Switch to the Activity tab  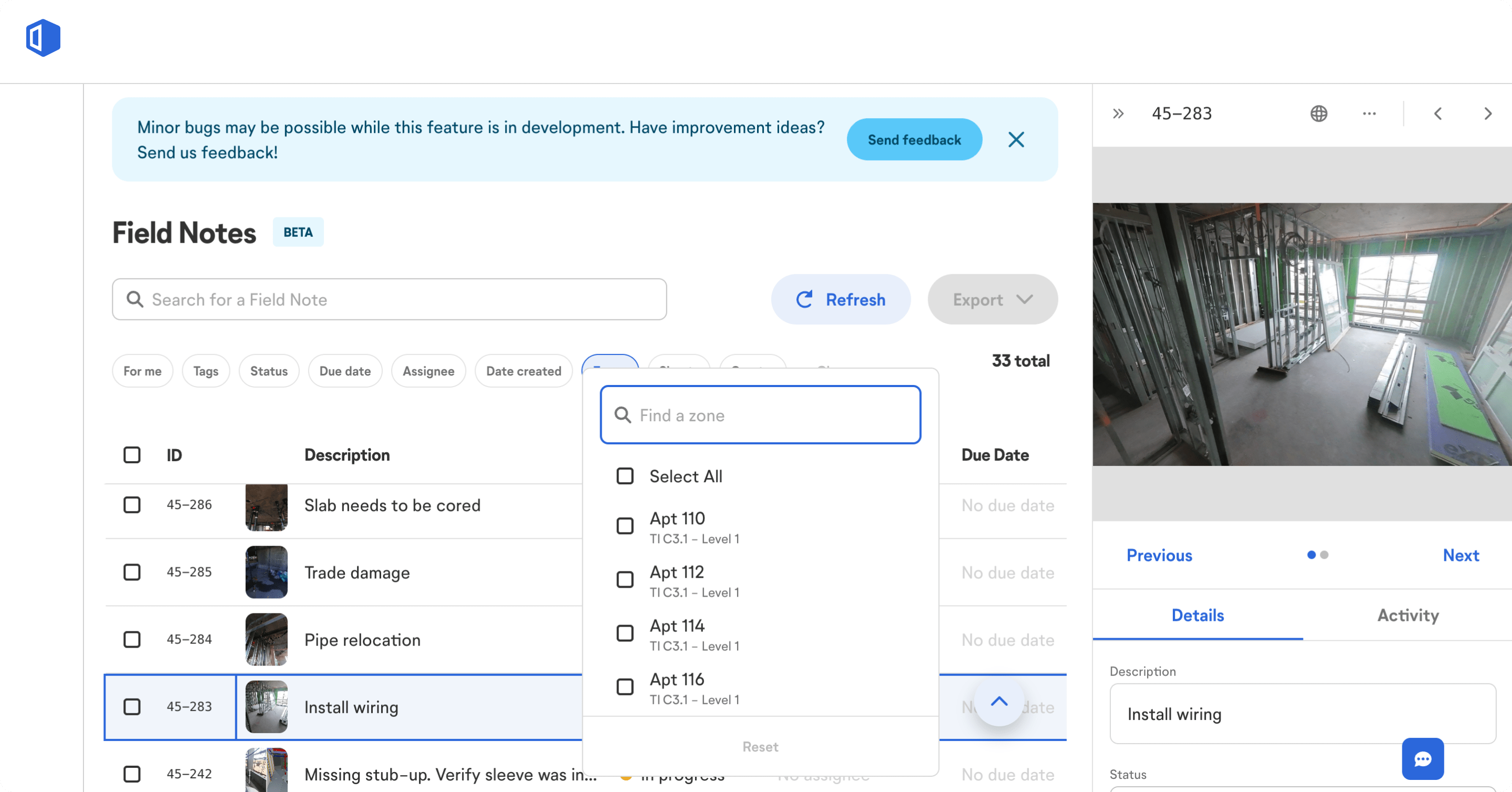coord(1408,616)
